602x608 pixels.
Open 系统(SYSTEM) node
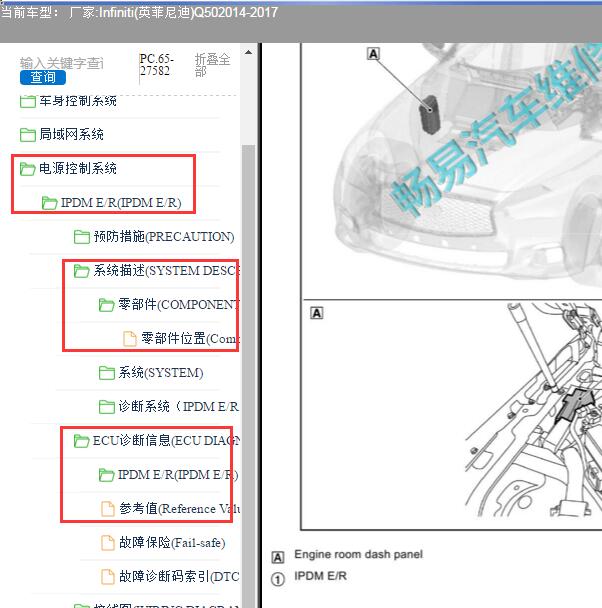tap(160, 373)
